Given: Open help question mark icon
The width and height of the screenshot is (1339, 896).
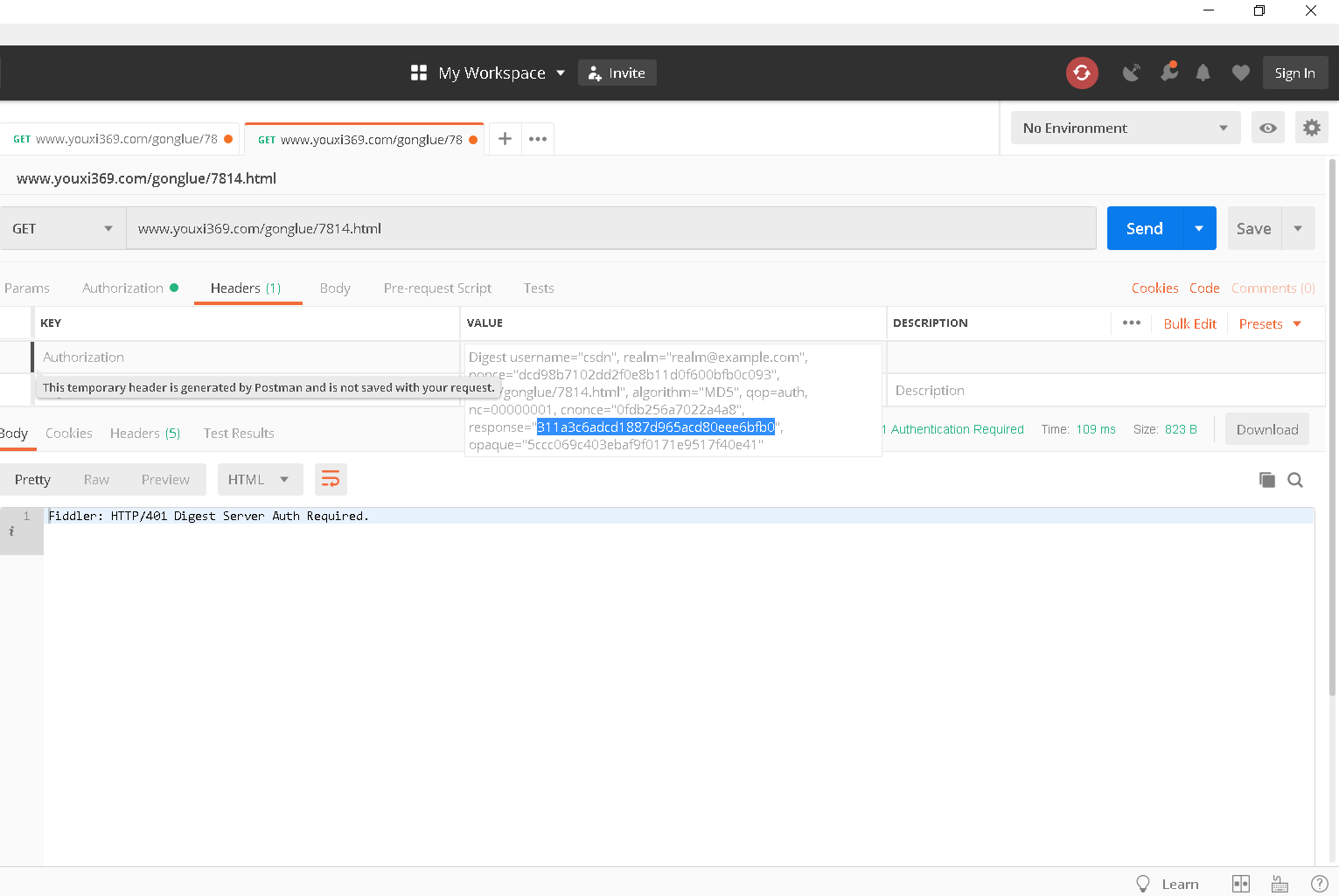Looking at the screenshot, I should pos(1319,884).
